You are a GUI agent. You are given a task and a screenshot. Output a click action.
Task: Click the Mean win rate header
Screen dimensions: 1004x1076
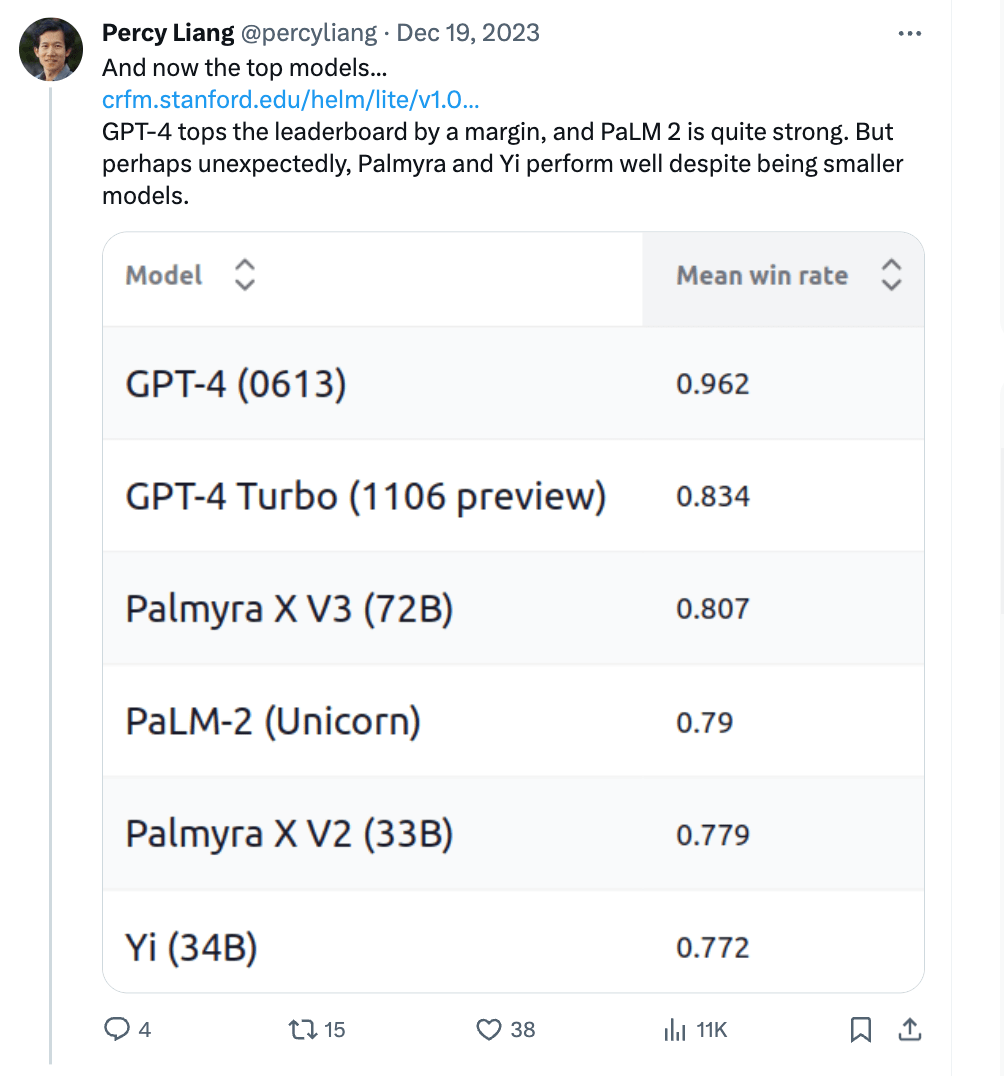point(762,276)
